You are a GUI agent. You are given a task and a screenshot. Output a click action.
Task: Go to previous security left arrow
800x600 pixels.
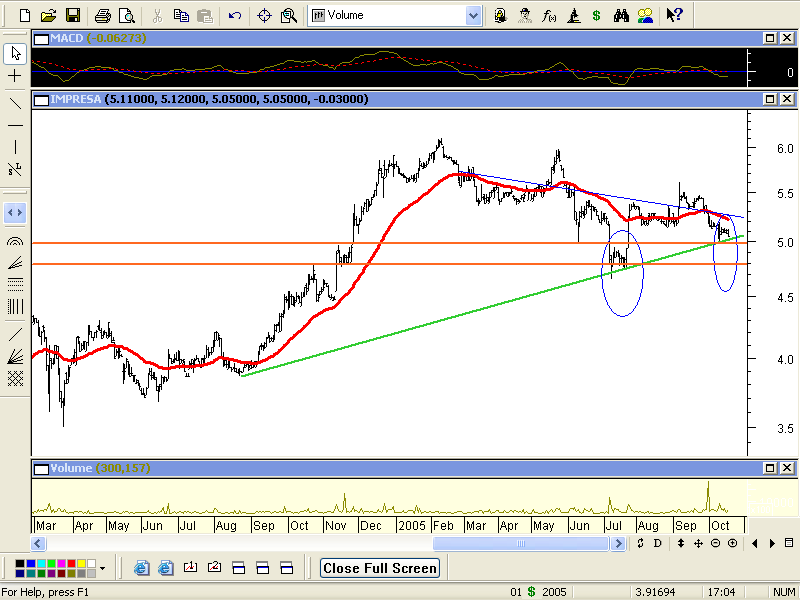(x=755, y=543)
